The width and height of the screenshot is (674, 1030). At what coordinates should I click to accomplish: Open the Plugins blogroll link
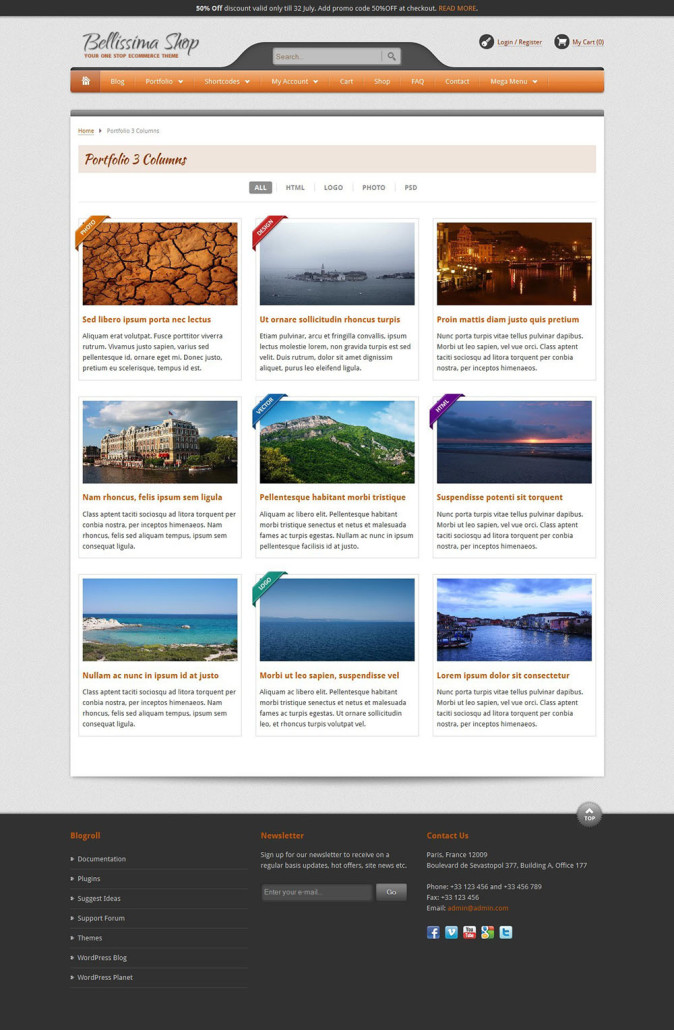pyautogui.click(x=89, y=879)
